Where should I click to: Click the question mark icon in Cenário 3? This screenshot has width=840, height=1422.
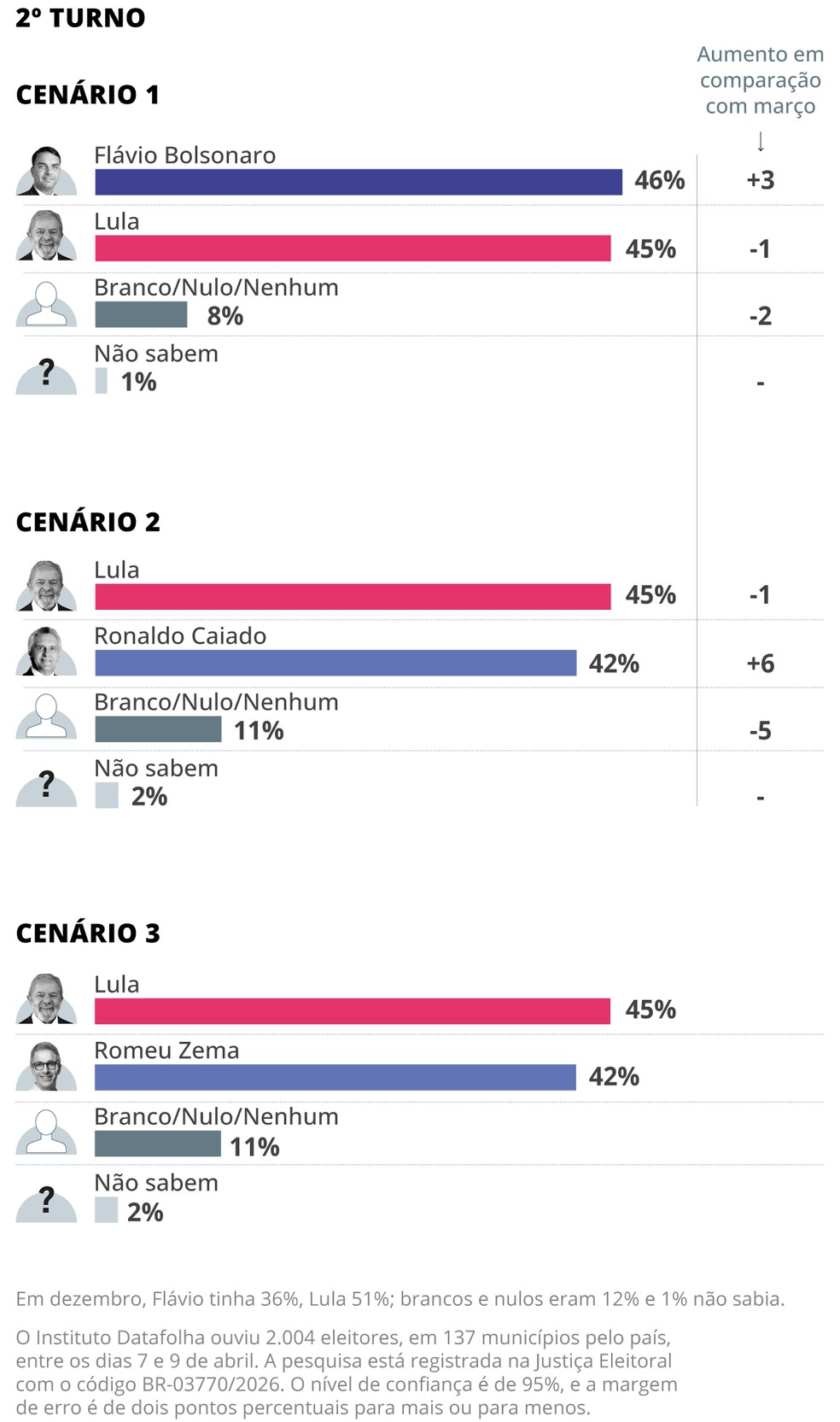click(x=46, y=1202)
